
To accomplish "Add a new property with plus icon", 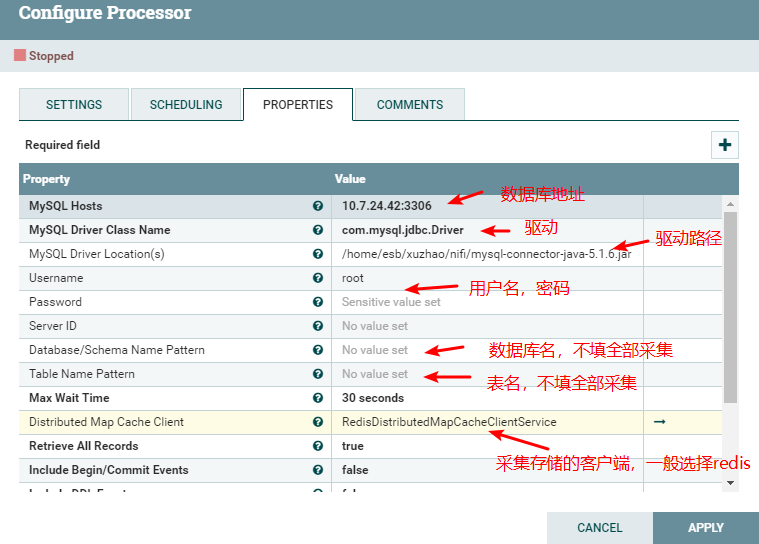I will click(725, 145).
